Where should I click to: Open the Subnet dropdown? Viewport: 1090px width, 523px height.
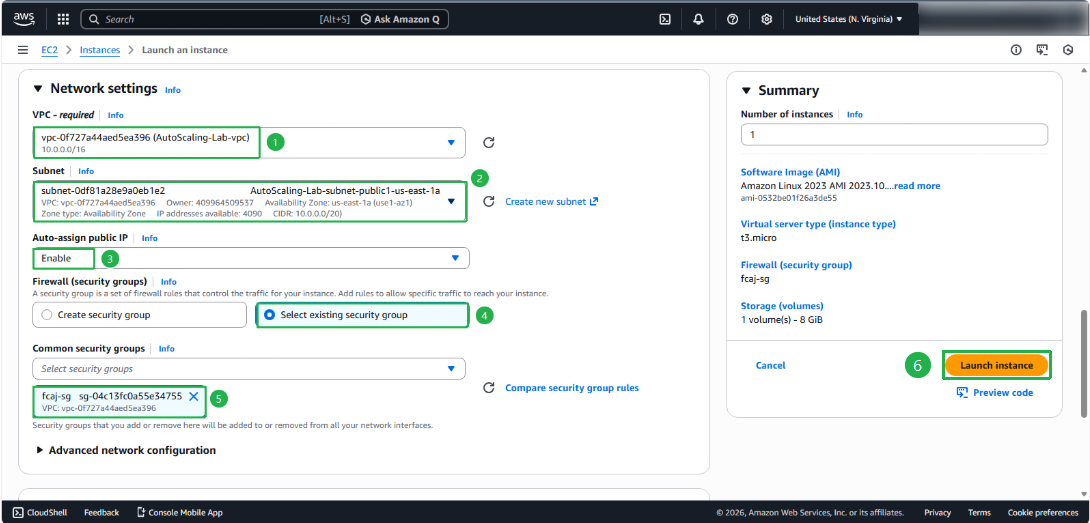pyautogui.click(x=249, y=202)
